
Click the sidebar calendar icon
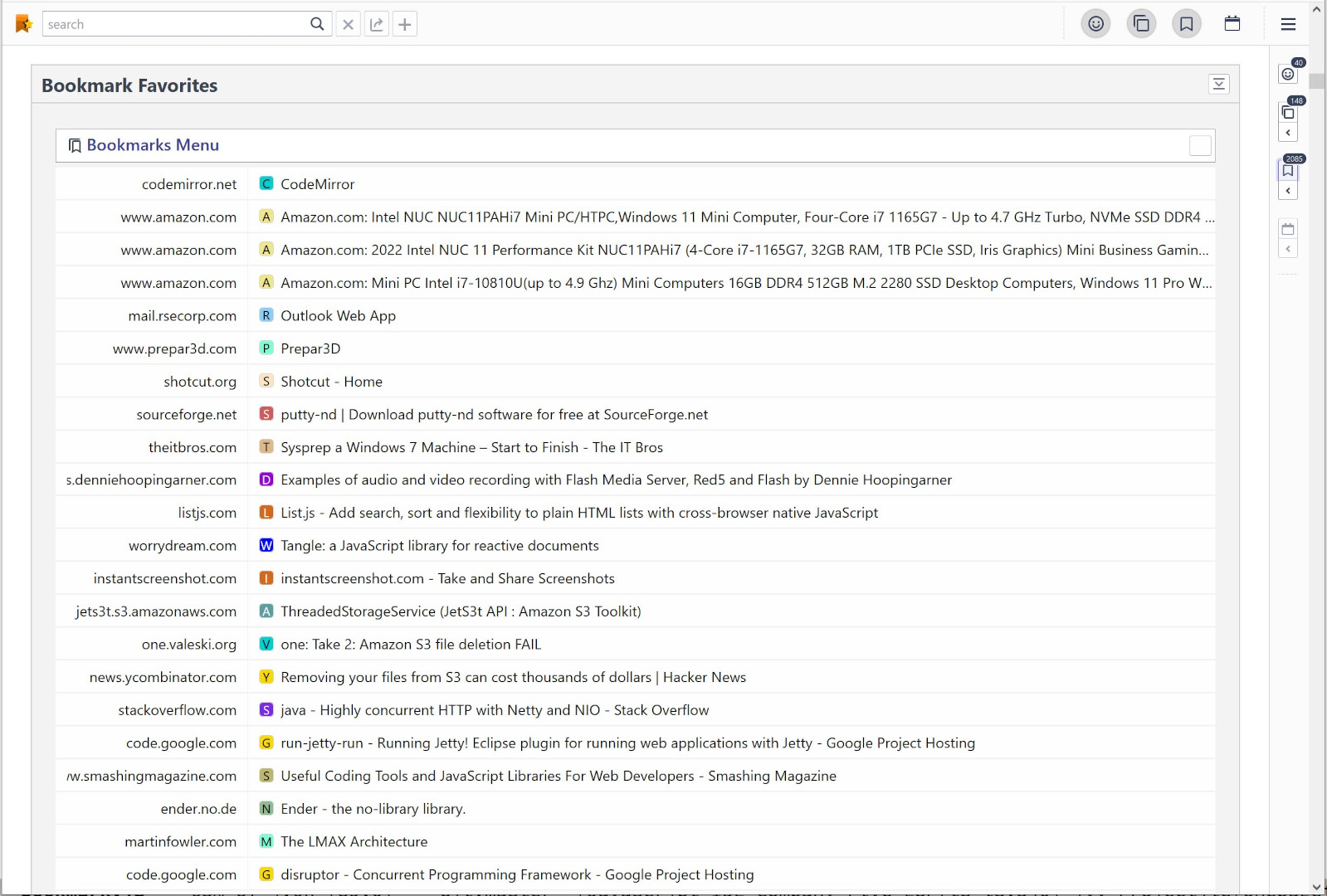point(1288,228)
